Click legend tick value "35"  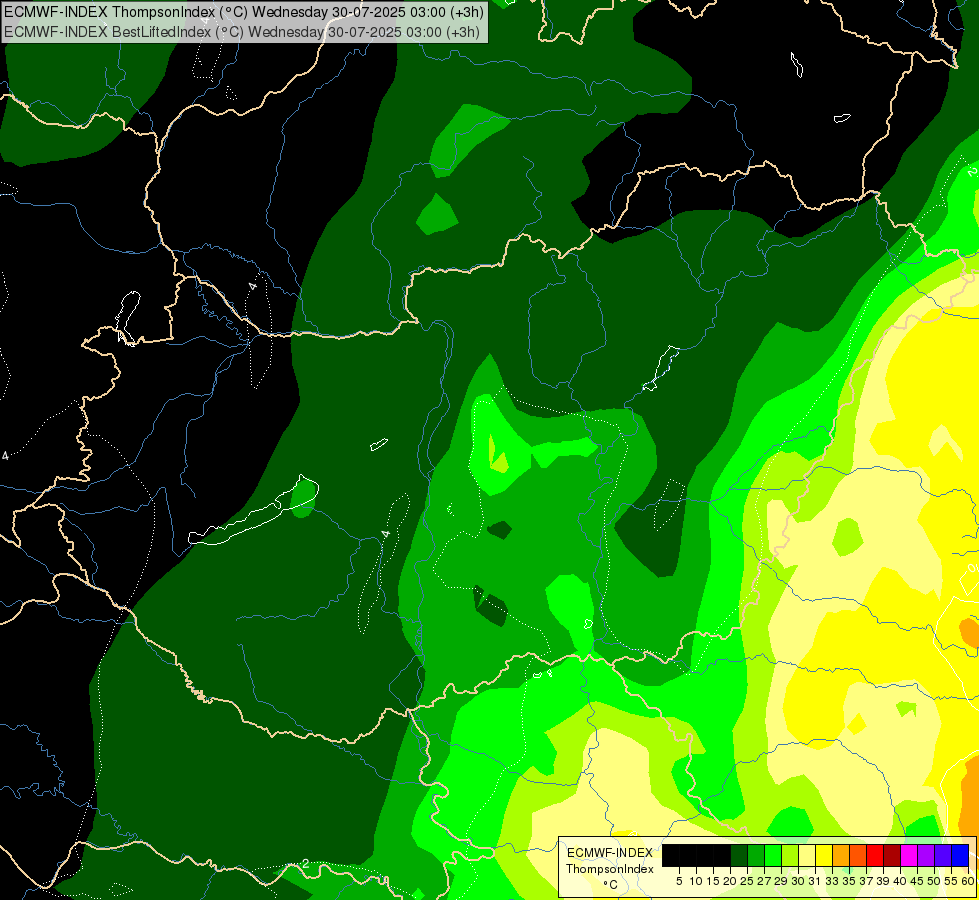point(849,881)
